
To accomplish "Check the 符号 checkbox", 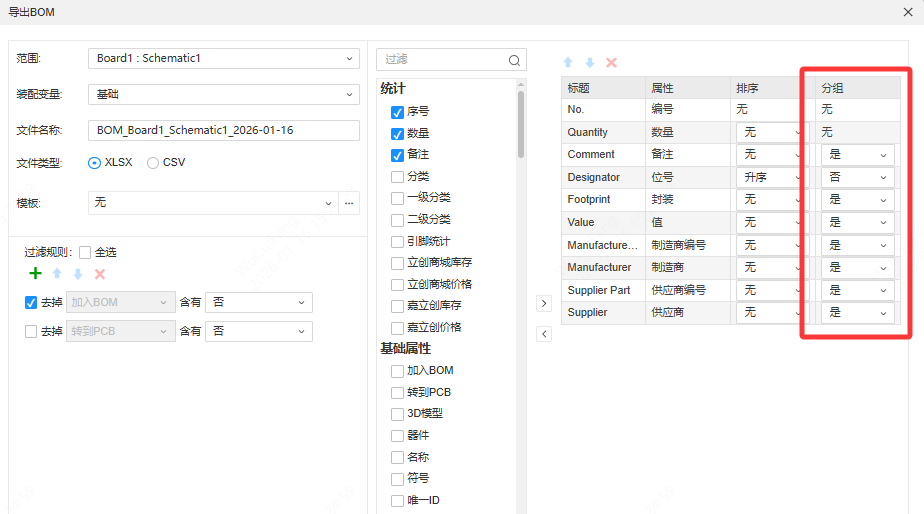I will [x=397, y=479].
